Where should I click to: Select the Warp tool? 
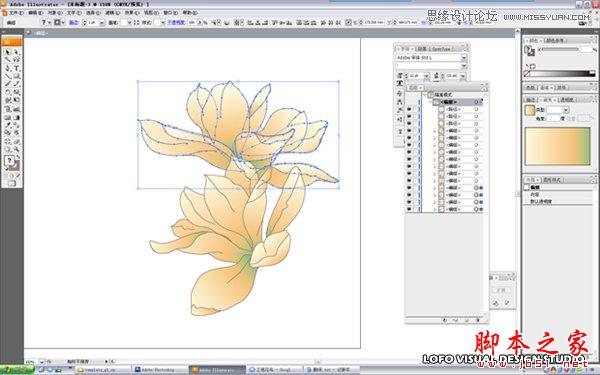pyautogui.click(x=8, y=100)
